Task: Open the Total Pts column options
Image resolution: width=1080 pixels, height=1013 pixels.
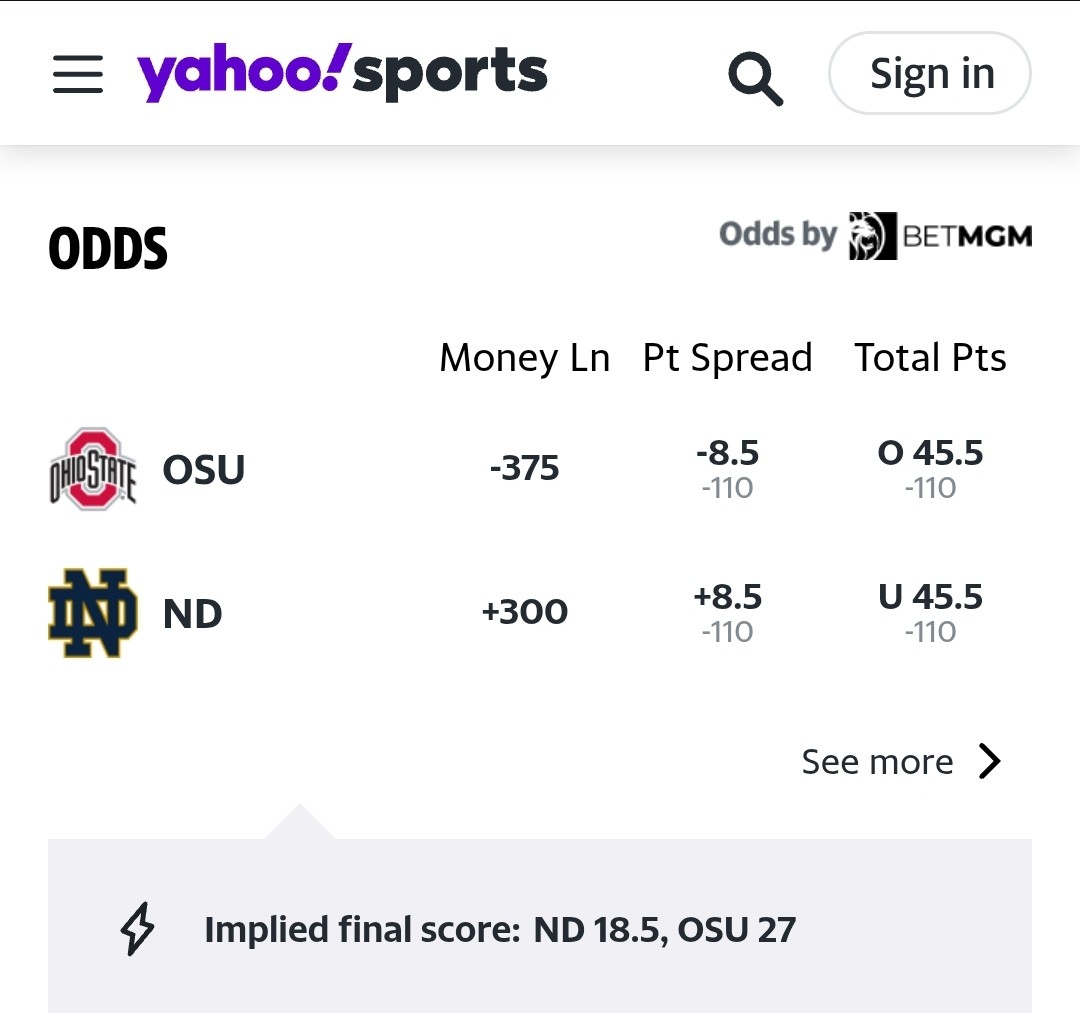Action: (x=929, y=357)
